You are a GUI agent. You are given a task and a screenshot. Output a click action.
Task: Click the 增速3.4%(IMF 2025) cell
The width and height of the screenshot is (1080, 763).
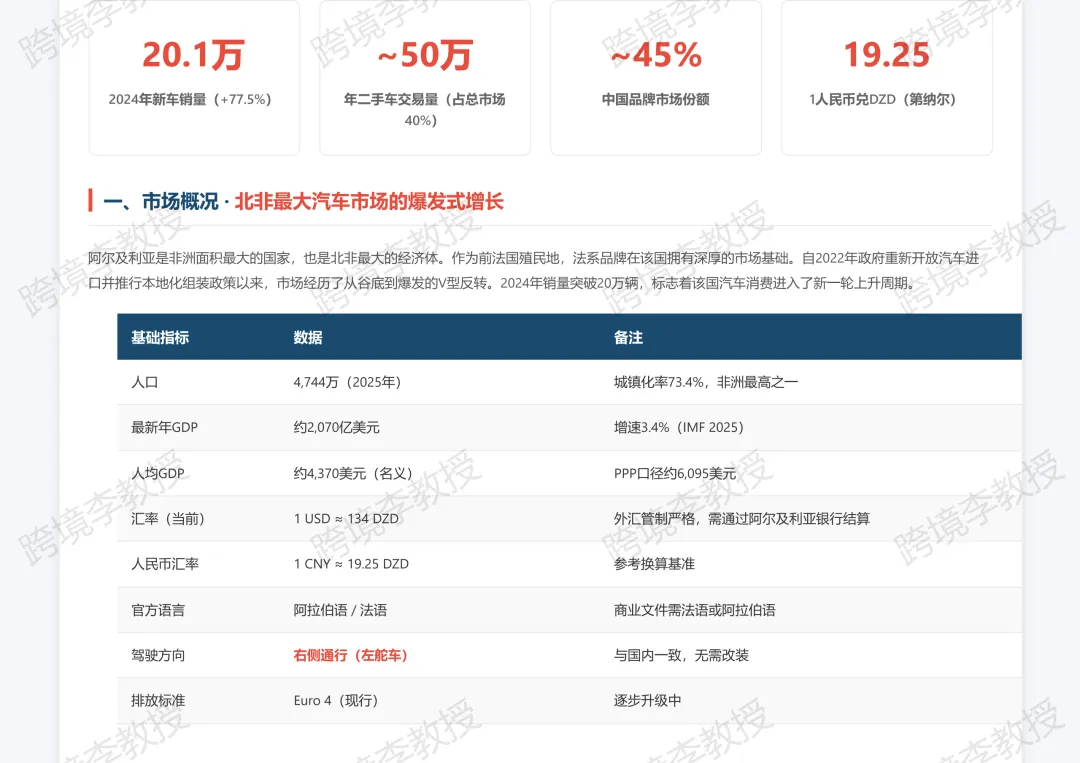(x=678, y=427)
